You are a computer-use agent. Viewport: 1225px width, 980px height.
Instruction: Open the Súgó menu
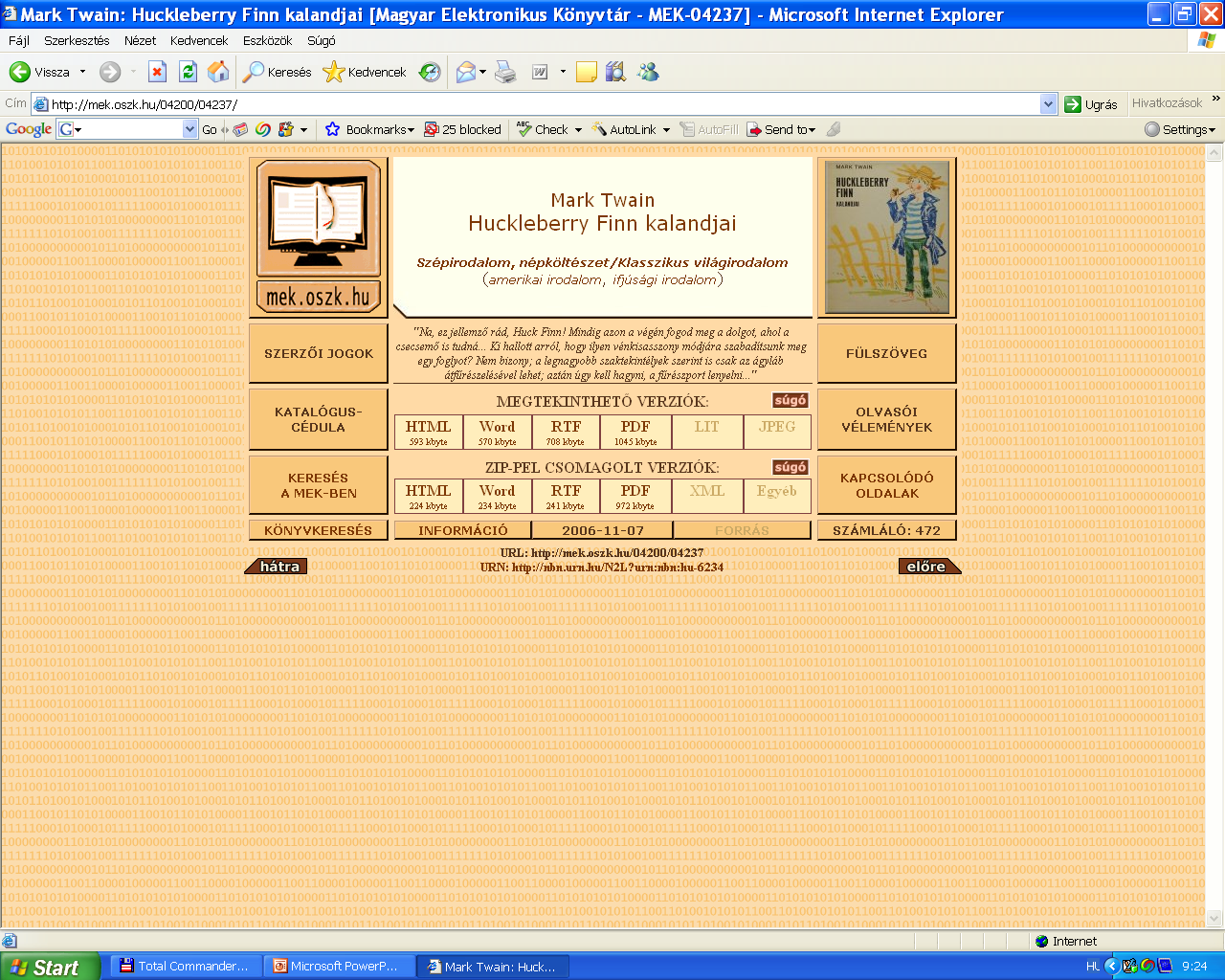322,40
